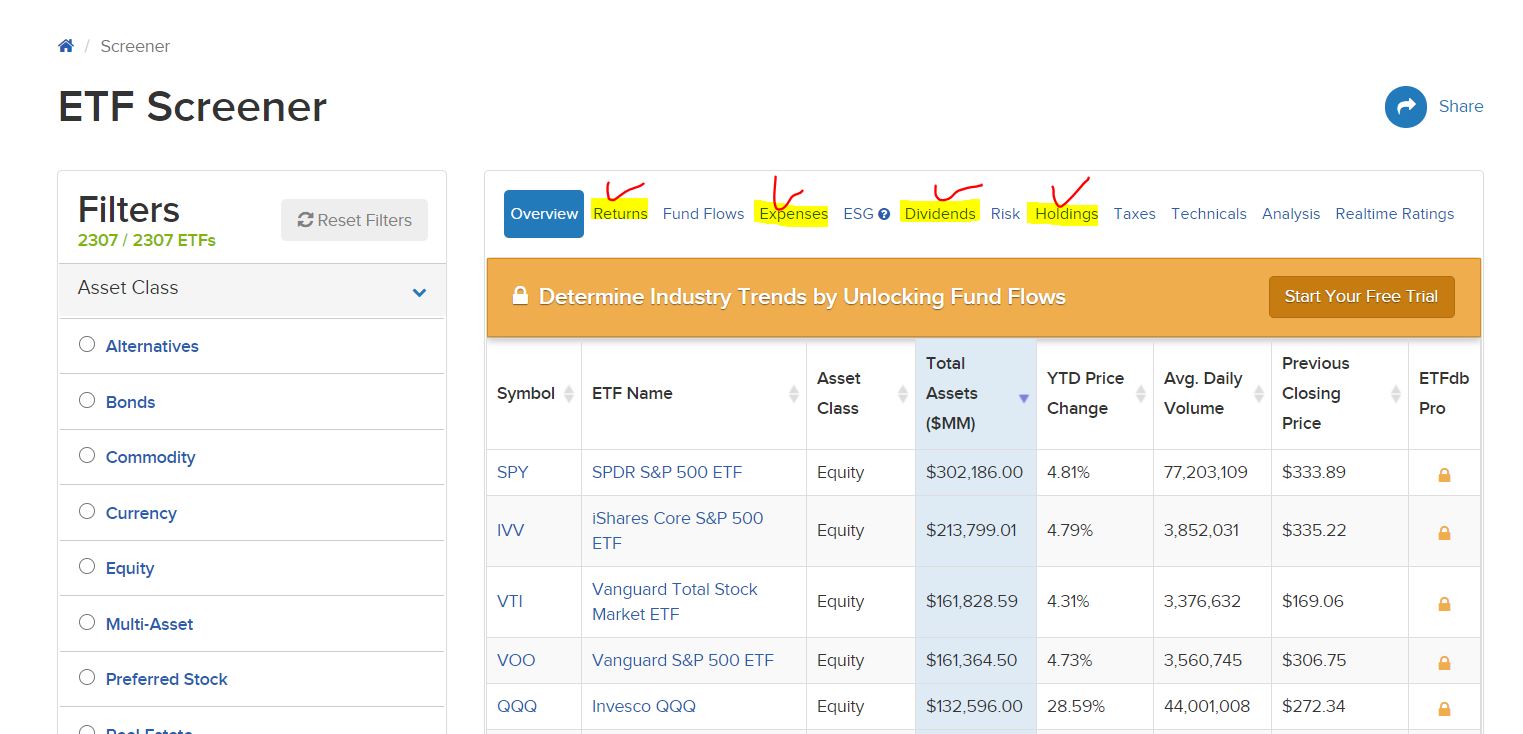This screenshot has height=734, width=1523.
Task: Click the $169.06 closing price cell
Action: (x=1340, y=601)
